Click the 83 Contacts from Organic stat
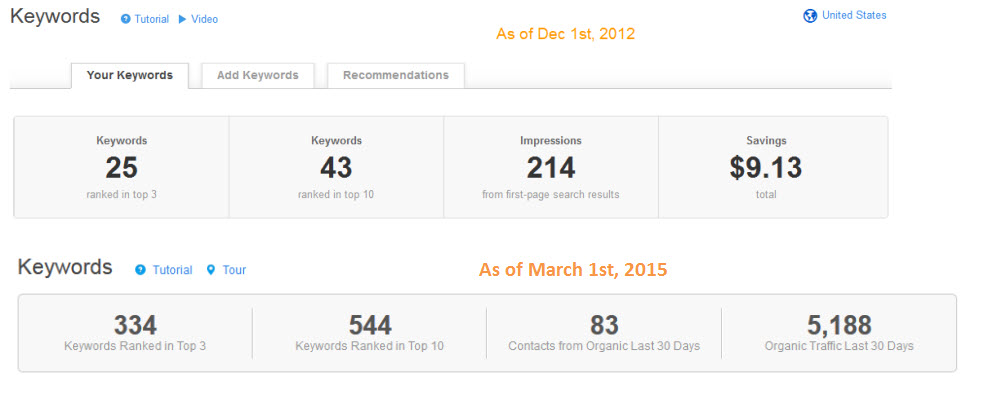 click(x=604, y=333)
